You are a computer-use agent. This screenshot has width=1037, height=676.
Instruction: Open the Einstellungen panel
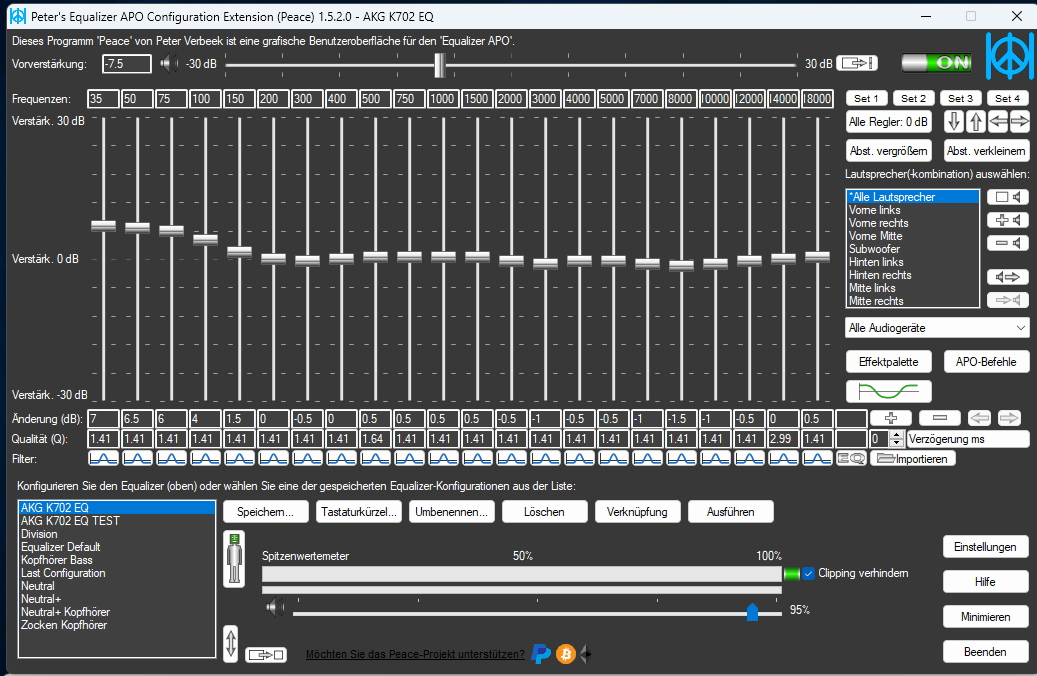985,546
